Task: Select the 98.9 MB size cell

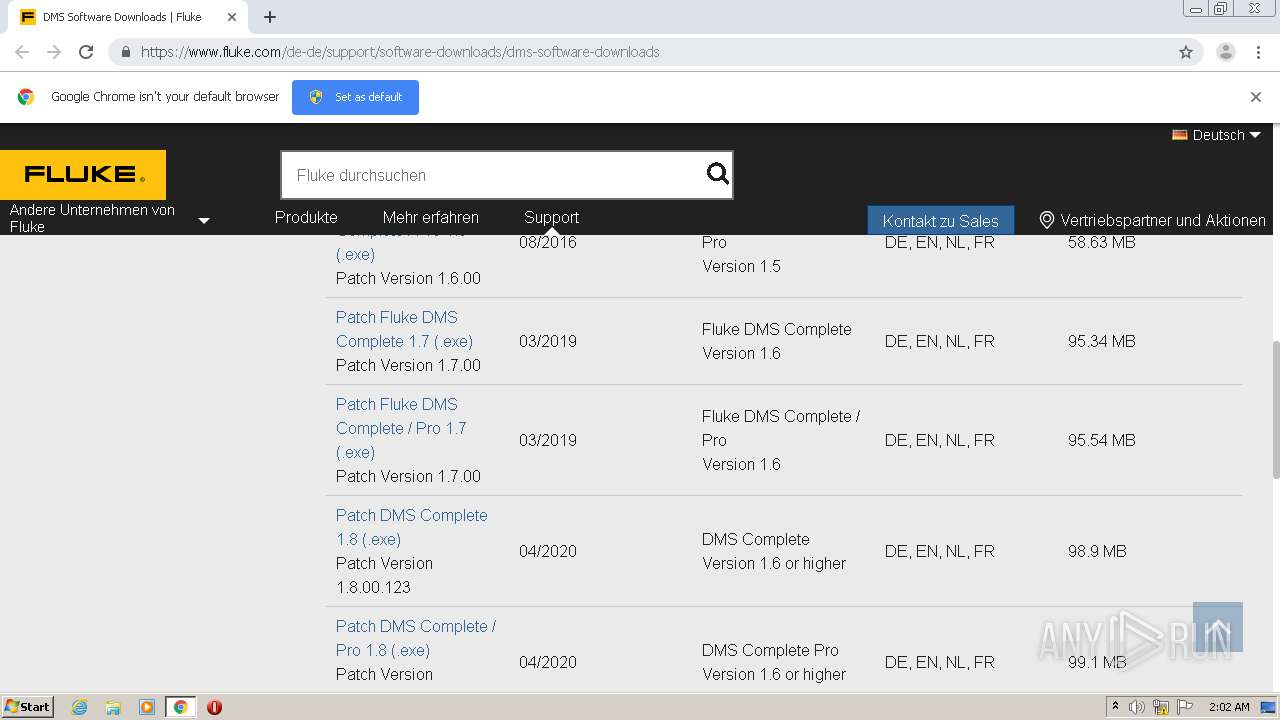Action: click(x=1097, y=551)
